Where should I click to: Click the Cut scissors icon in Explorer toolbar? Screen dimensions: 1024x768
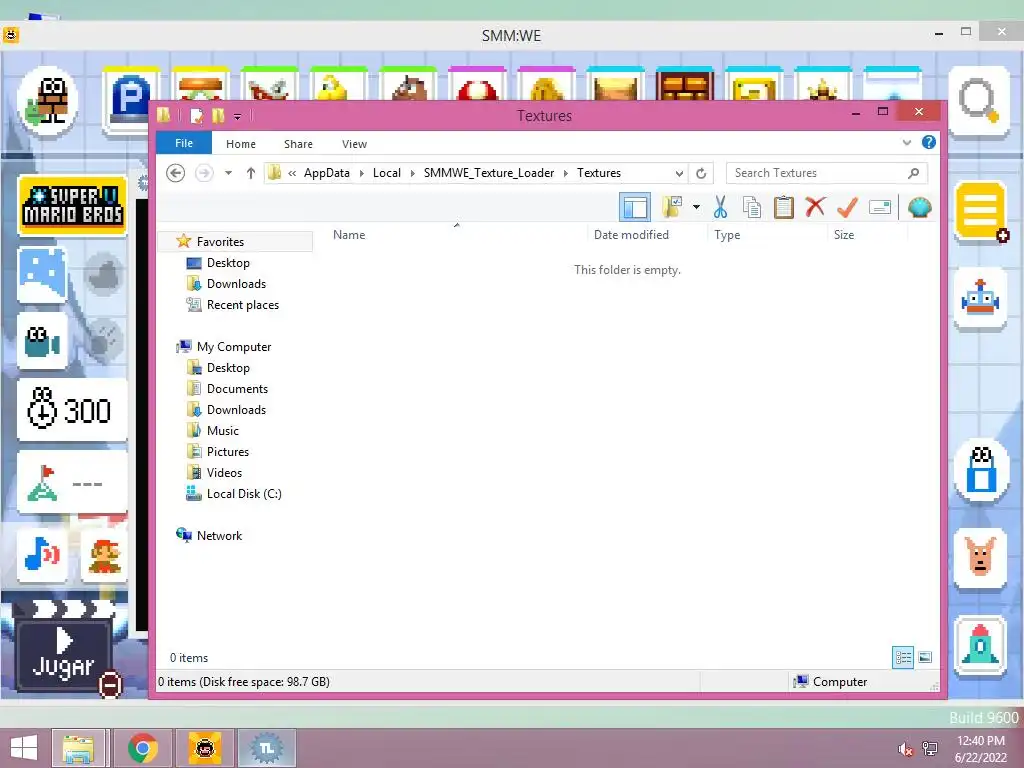click(720, 208)
